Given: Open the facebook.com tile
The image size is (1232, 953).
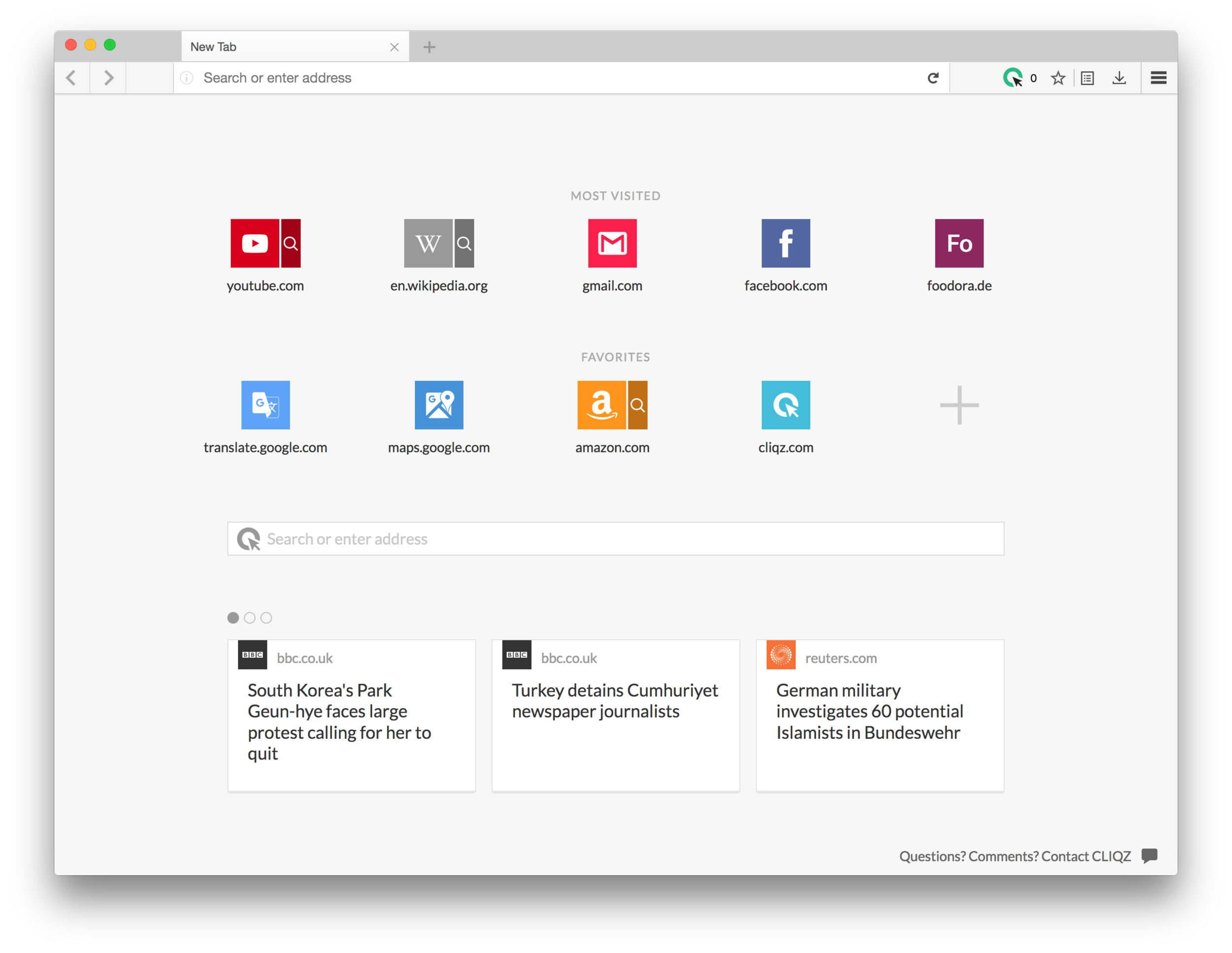Looking at the screenshot, I should pyautogui.click(x=786, y=243).
